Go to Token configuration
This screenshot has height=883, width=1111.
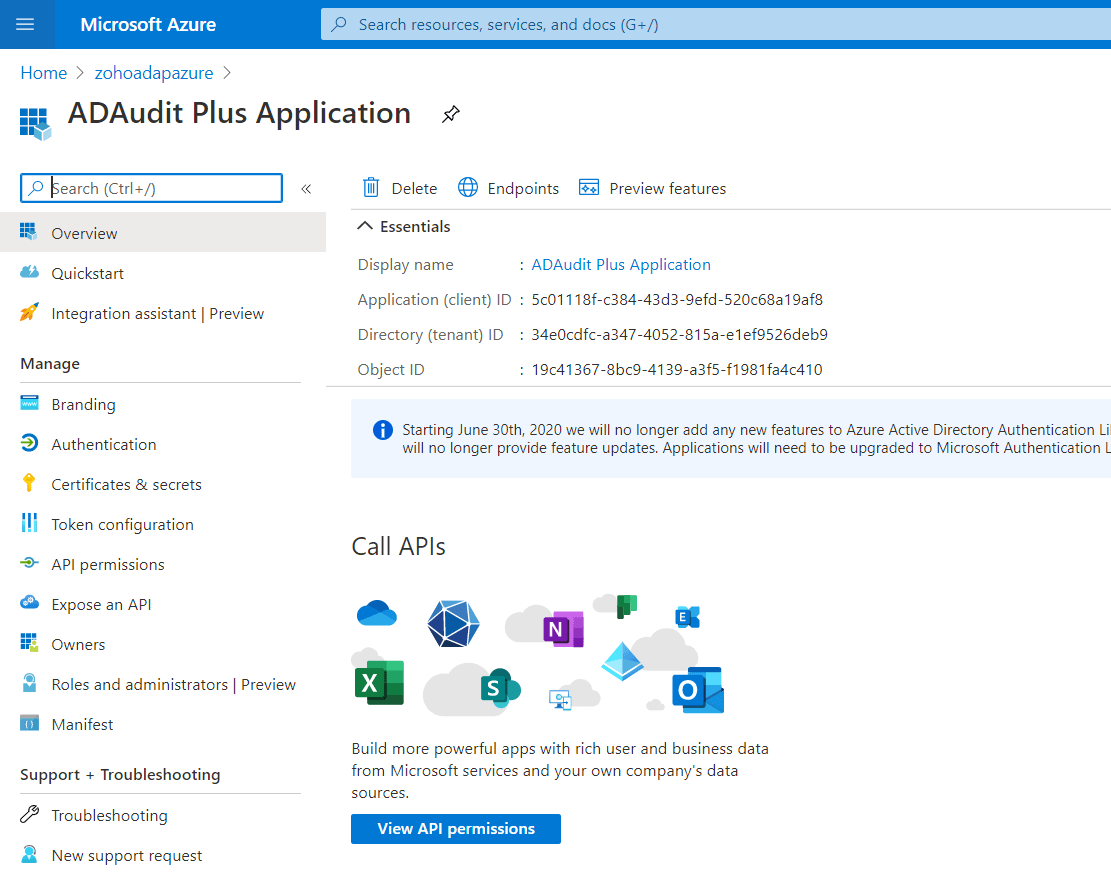click(x=122, y=524)
